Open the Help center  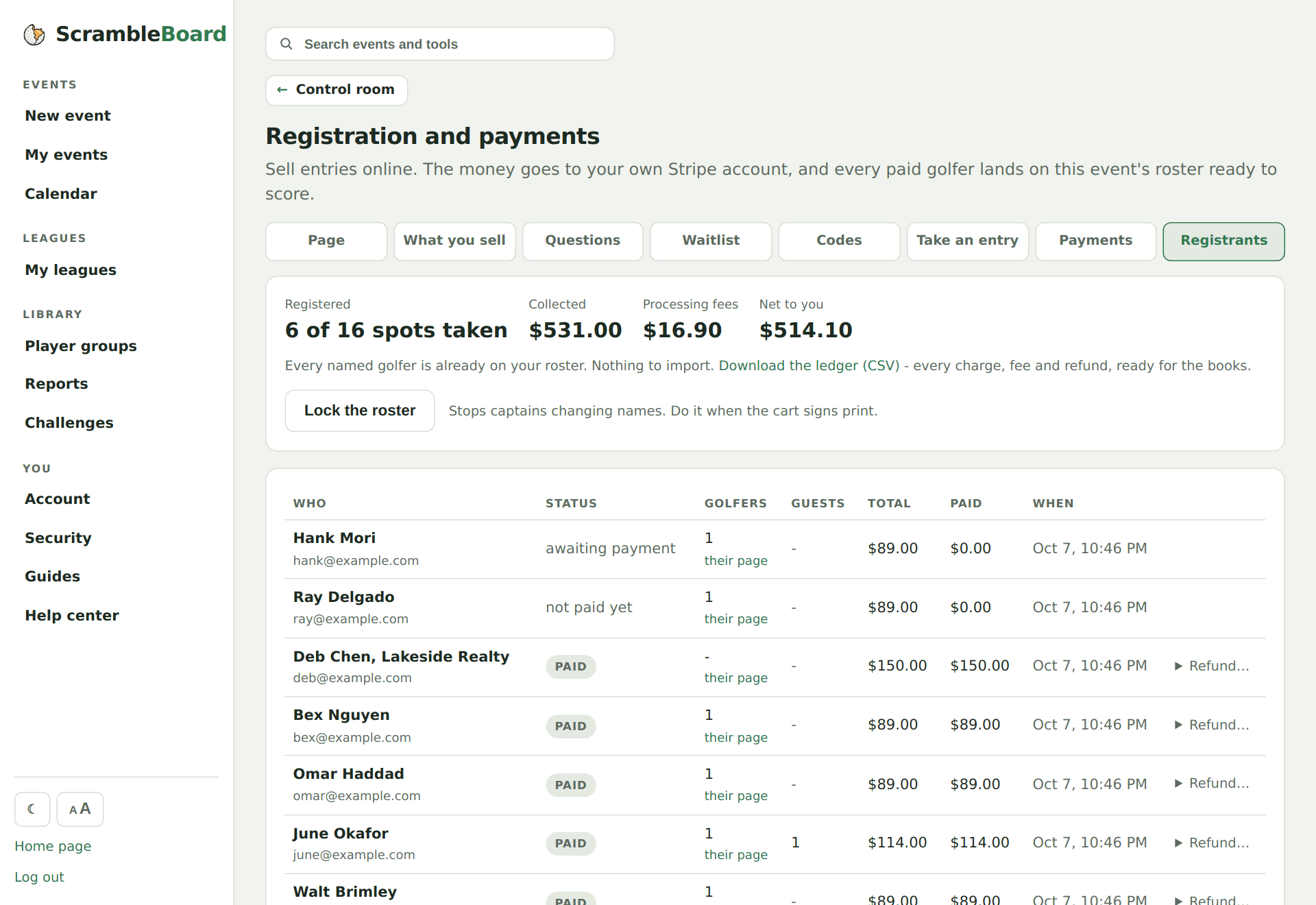click(x=72, y=616)
